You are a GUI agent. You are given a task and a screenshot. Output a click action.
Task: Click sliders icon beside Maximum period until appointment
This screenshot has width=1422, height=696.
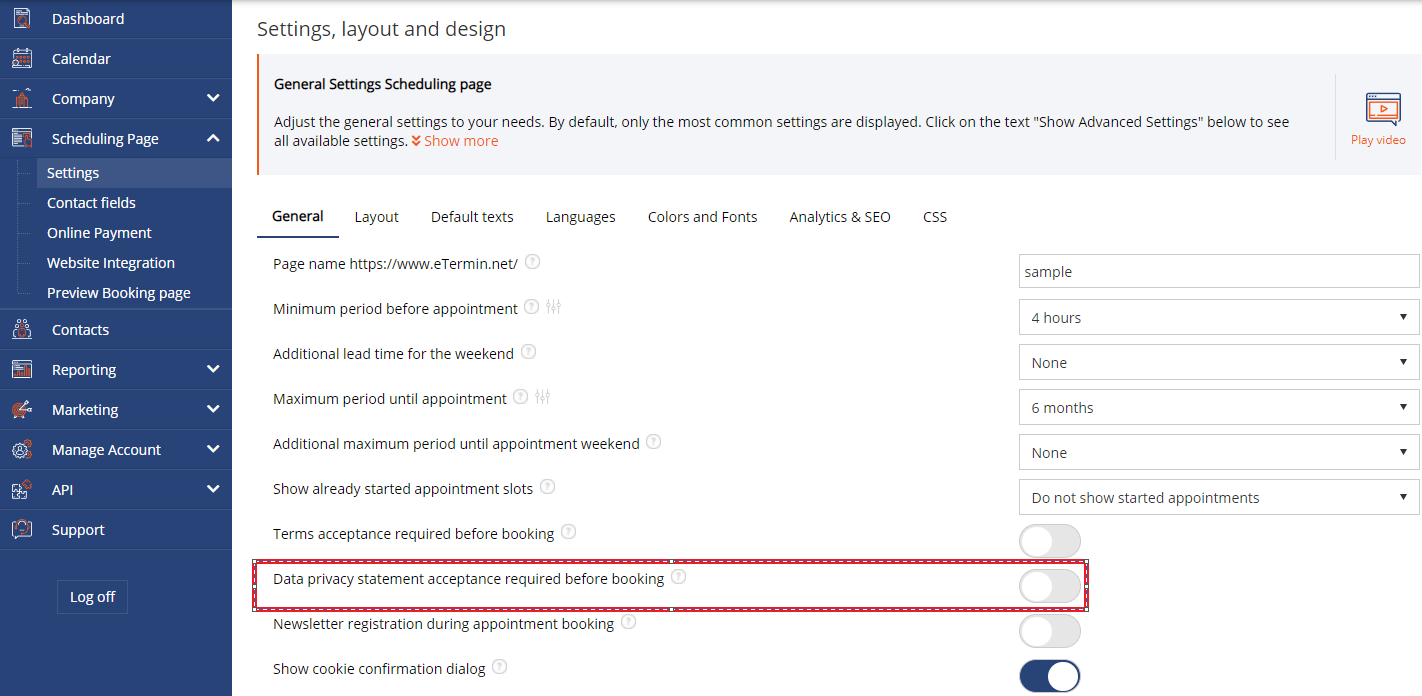point(543,397)
